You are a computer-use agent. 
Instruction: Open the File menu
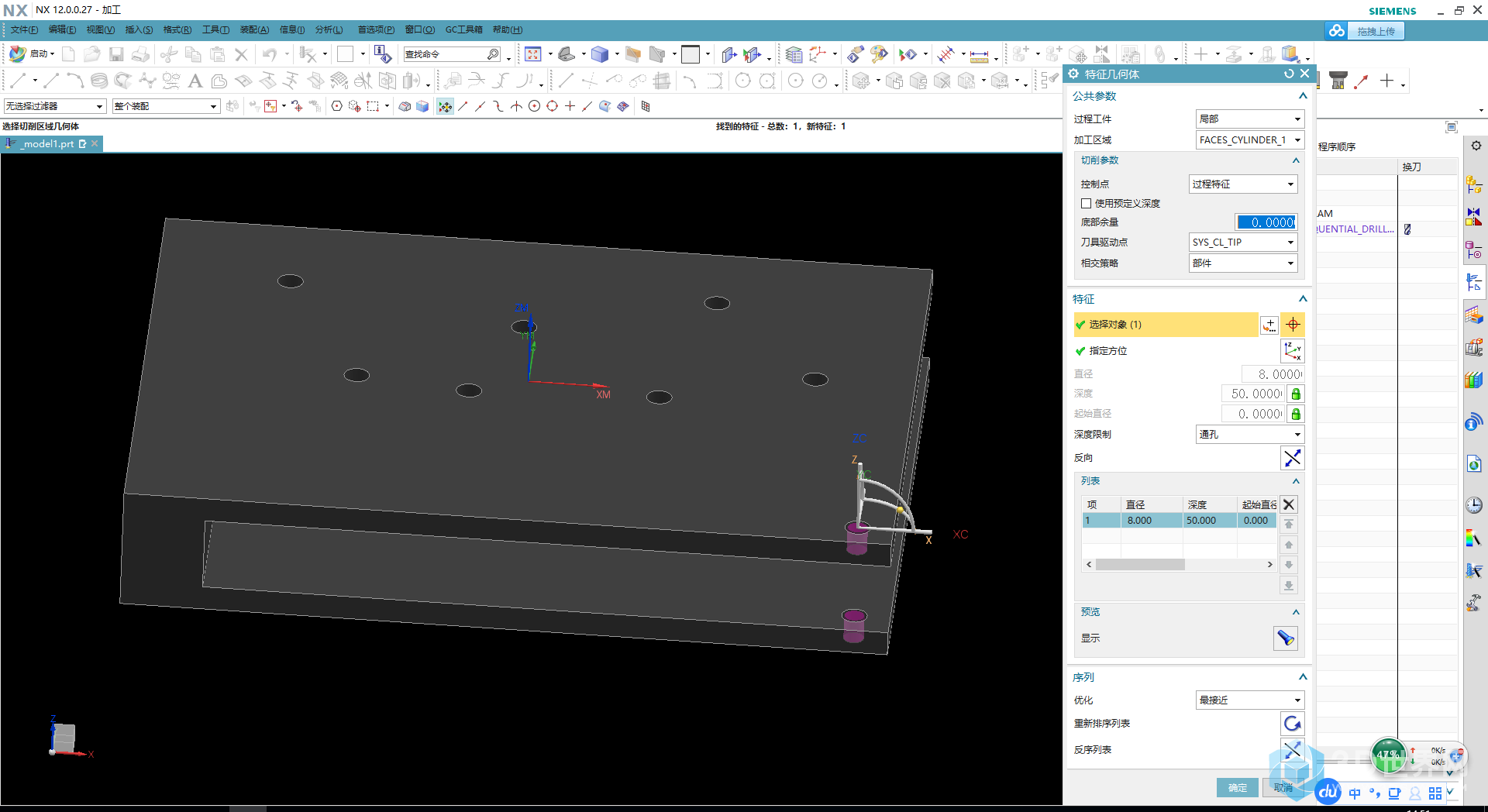pyautogui.click(x=24, y=29)
